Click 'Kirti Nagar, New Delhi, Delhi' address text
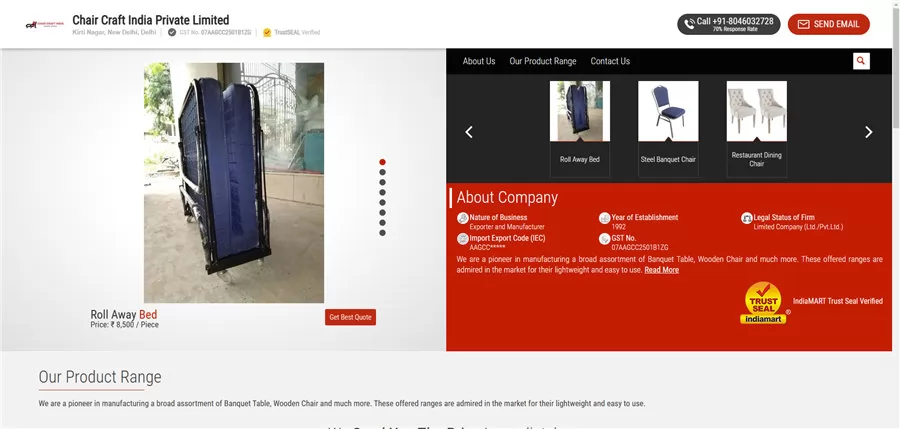The width and height of the screenshot is (900, 429). click(114, 33)
